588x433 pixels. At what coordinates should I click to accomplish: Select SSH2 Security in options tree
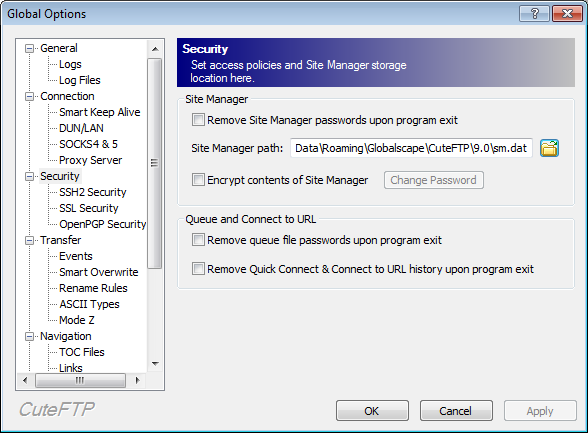coord(93,192)
